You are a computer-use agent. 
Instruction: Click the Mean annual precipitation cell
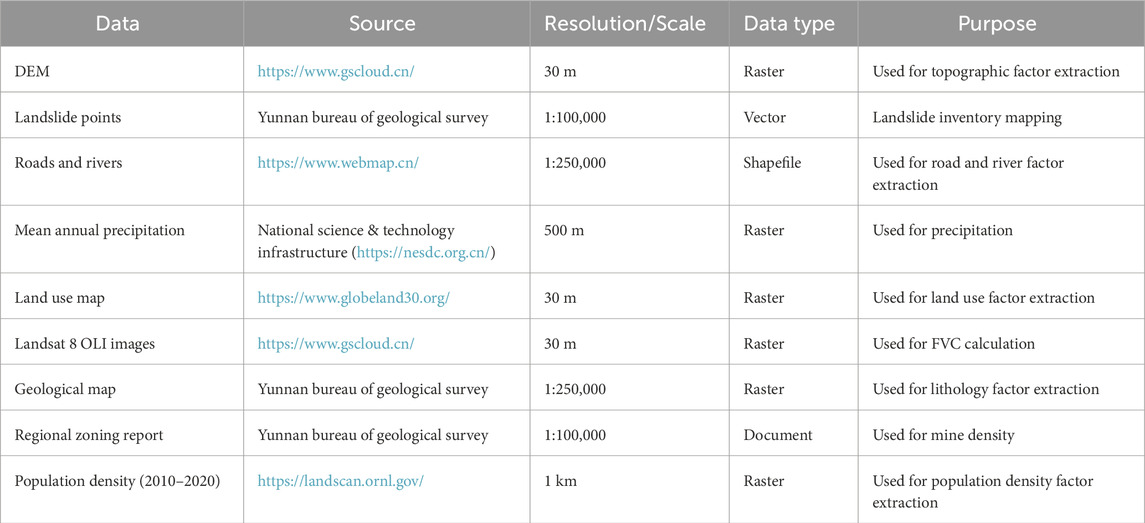coord(99,231)
